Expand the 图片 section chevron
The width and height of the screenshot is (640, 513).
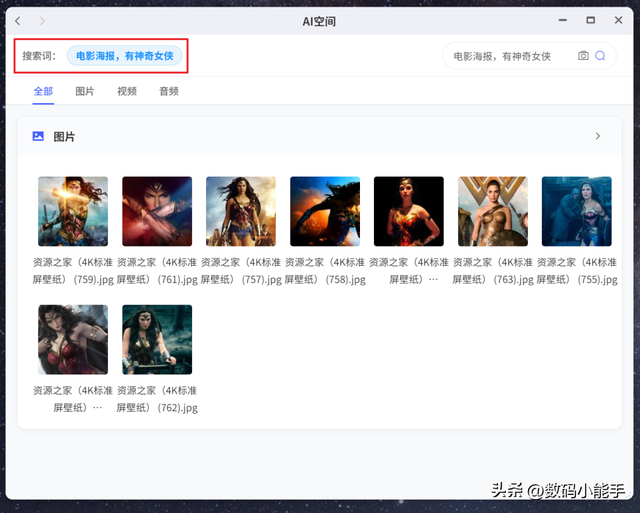tap(598, 136)
